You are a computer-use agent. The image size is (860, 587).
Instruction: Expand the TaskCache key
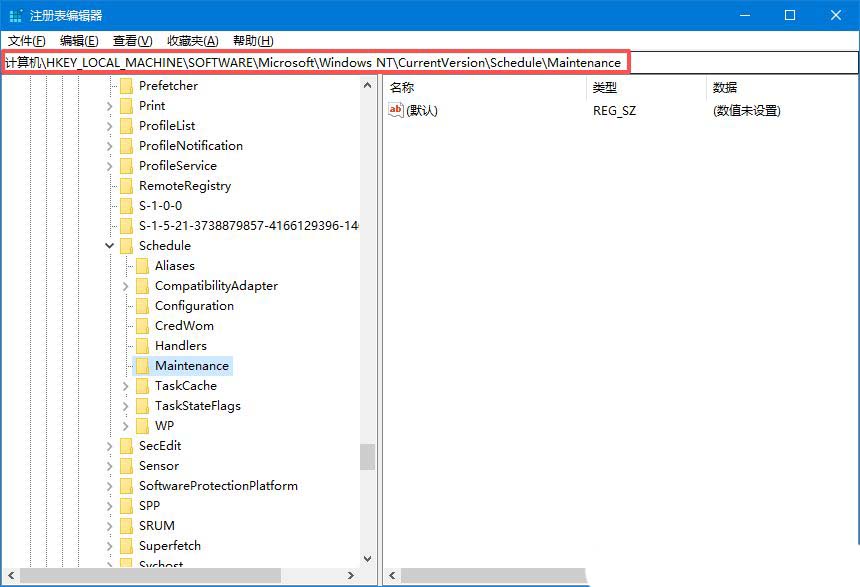[126, 386]
